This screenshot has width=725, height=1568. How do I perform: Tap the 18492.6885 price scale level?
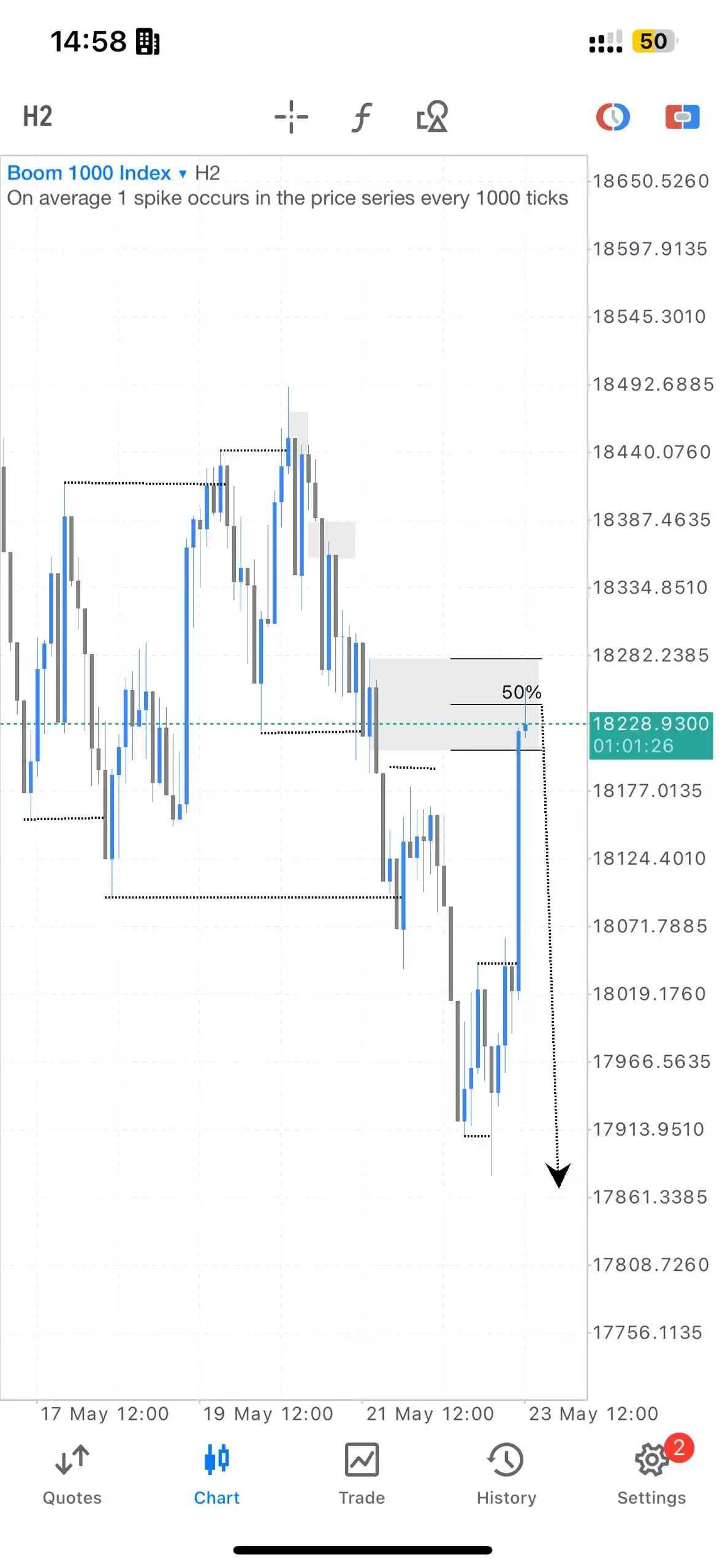[653, 385]
